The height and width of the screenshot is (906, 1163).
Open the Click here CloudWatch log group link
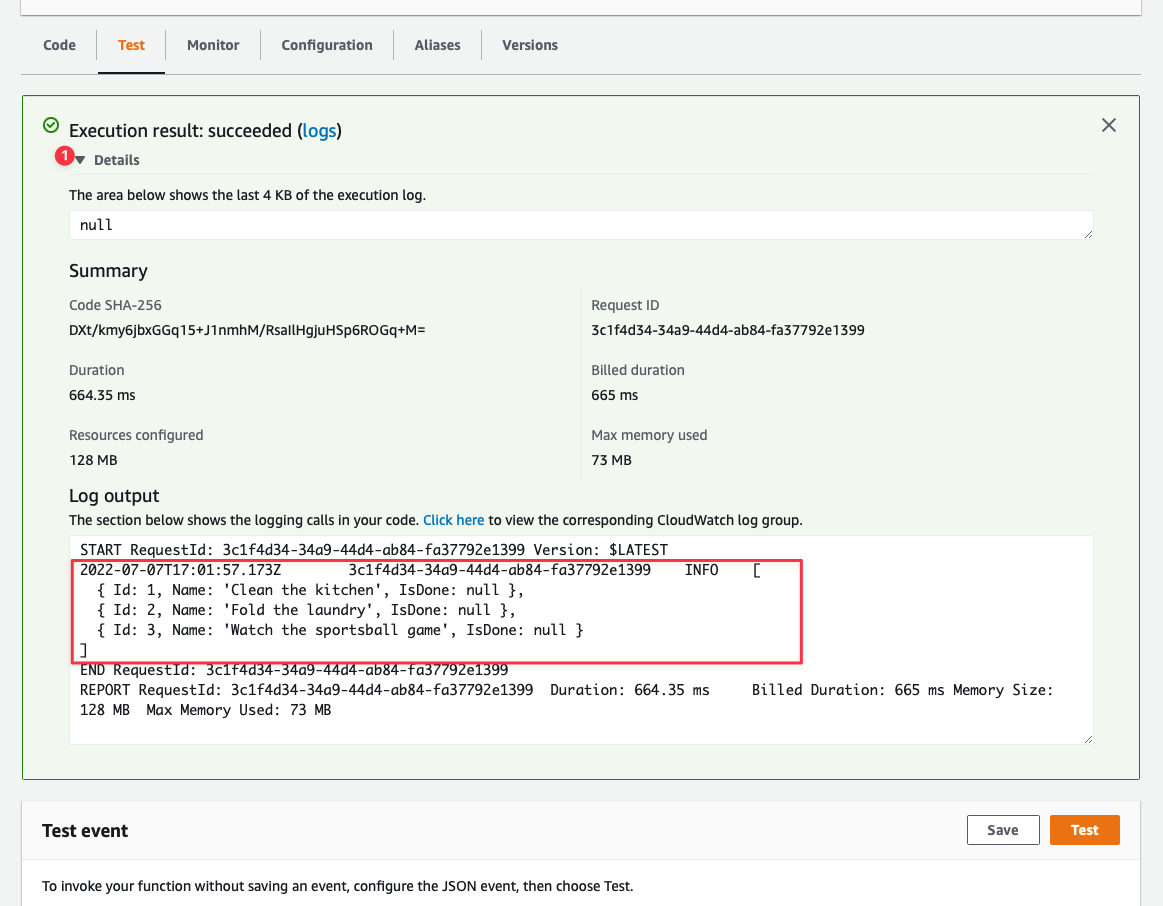click(x=453, y=520)
